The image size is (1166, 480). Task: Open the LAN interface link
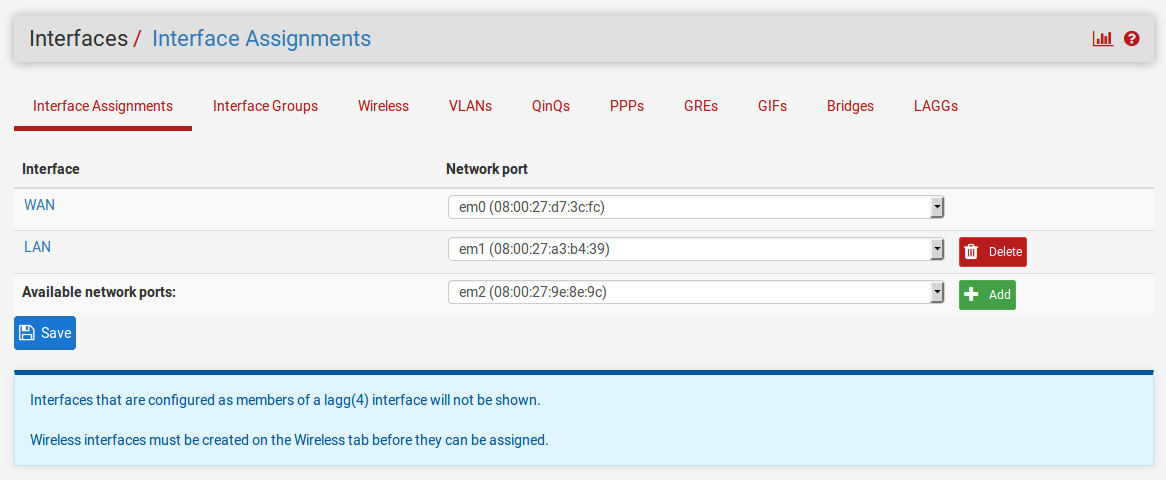click(38, 247)
